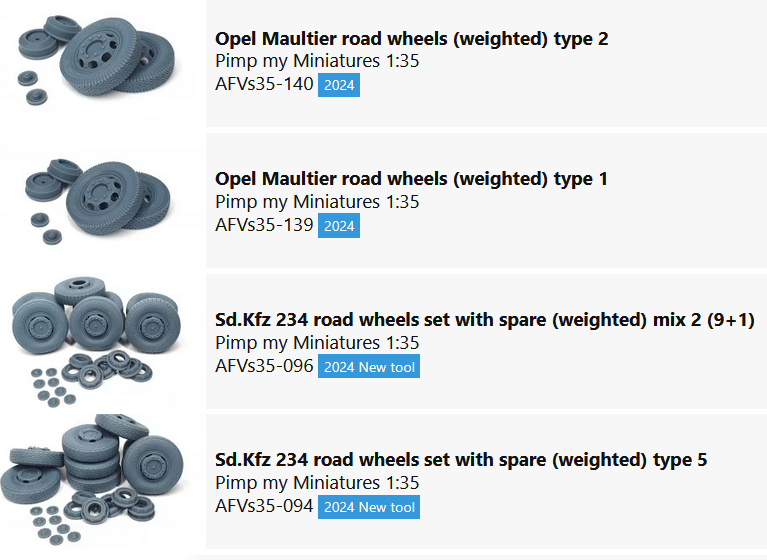Select the '2024 New tool' badge for AFVs35-094
The height and width of the screenshot is (560, 767).
click(369, 507)
